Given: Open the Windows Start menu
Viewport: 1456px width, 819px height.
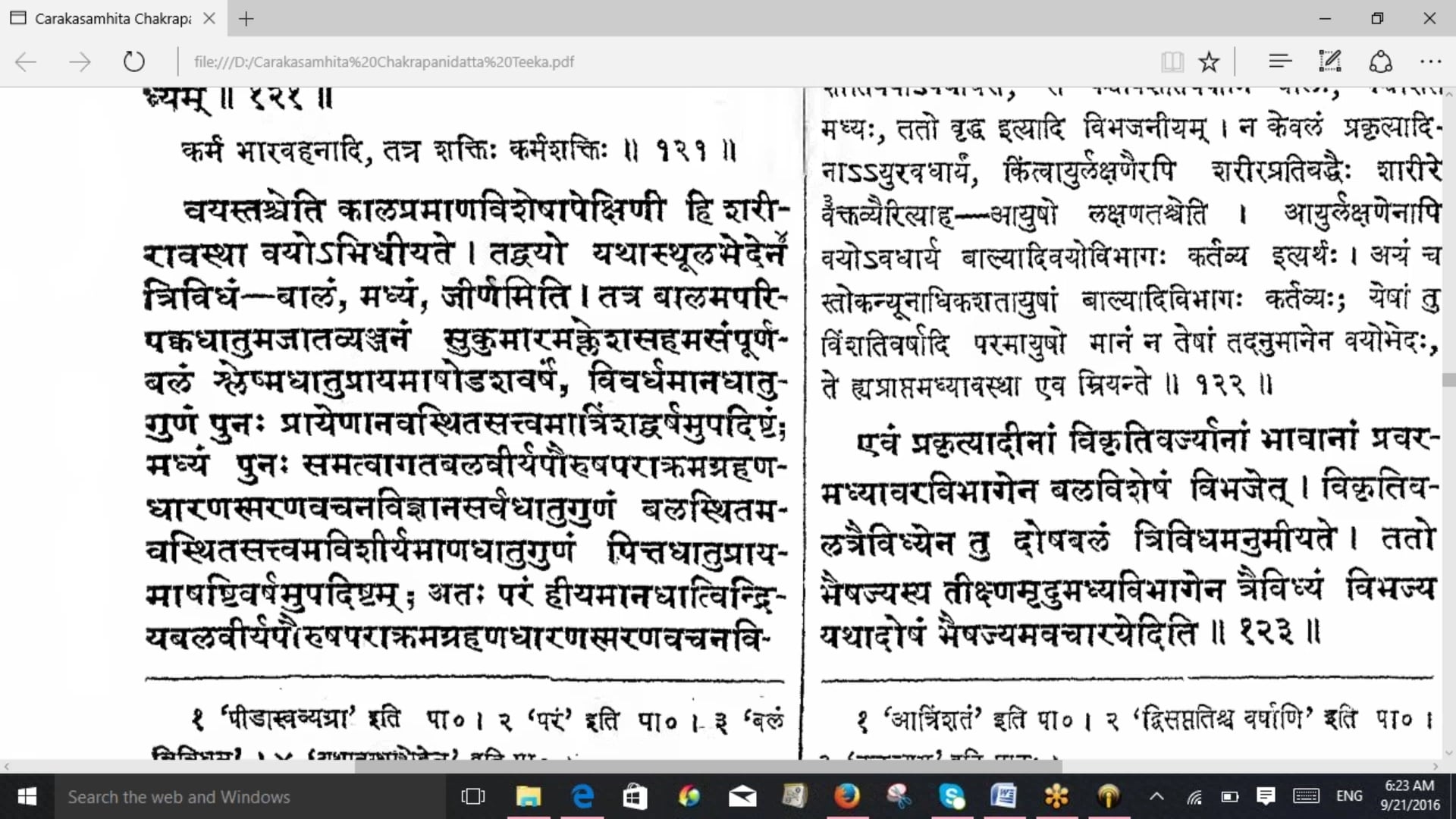Looking at the screenshot, I should click(x=27, y=797).
